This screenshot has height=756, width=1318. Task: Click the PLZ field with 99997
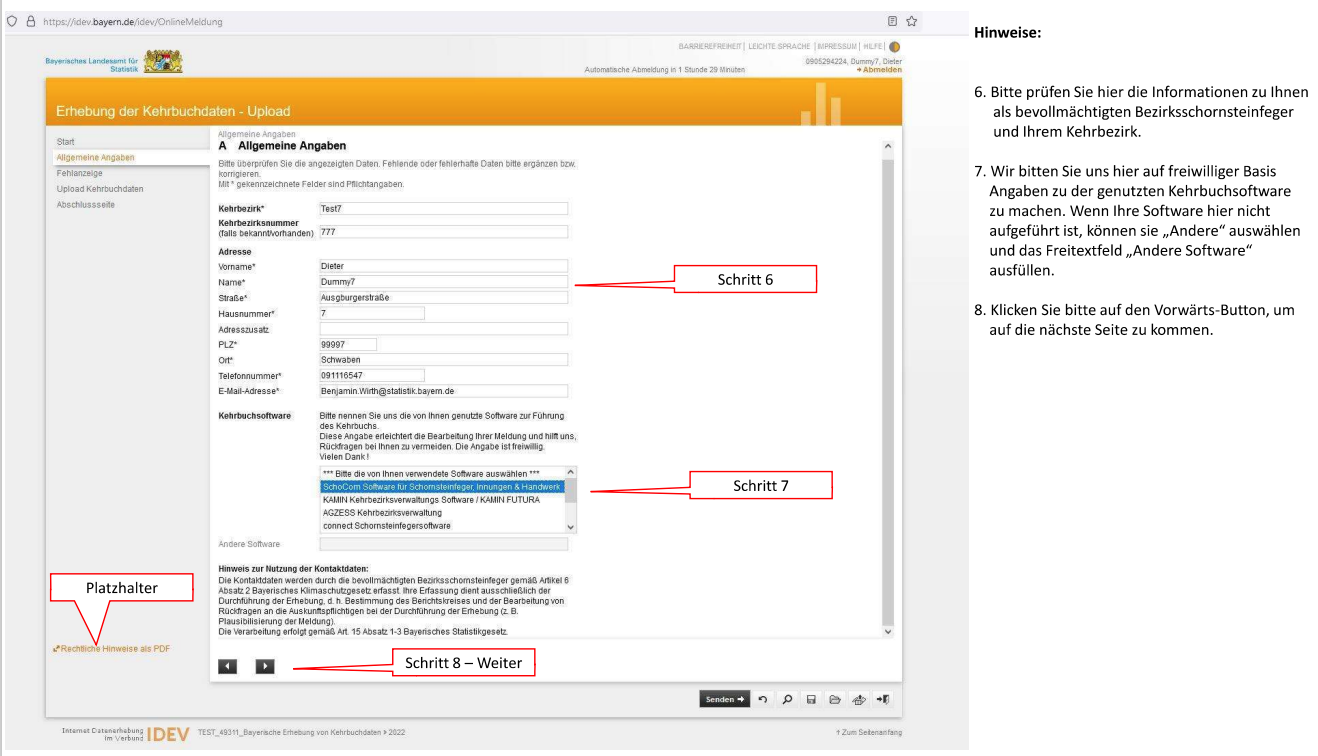(x=347, y=344)
